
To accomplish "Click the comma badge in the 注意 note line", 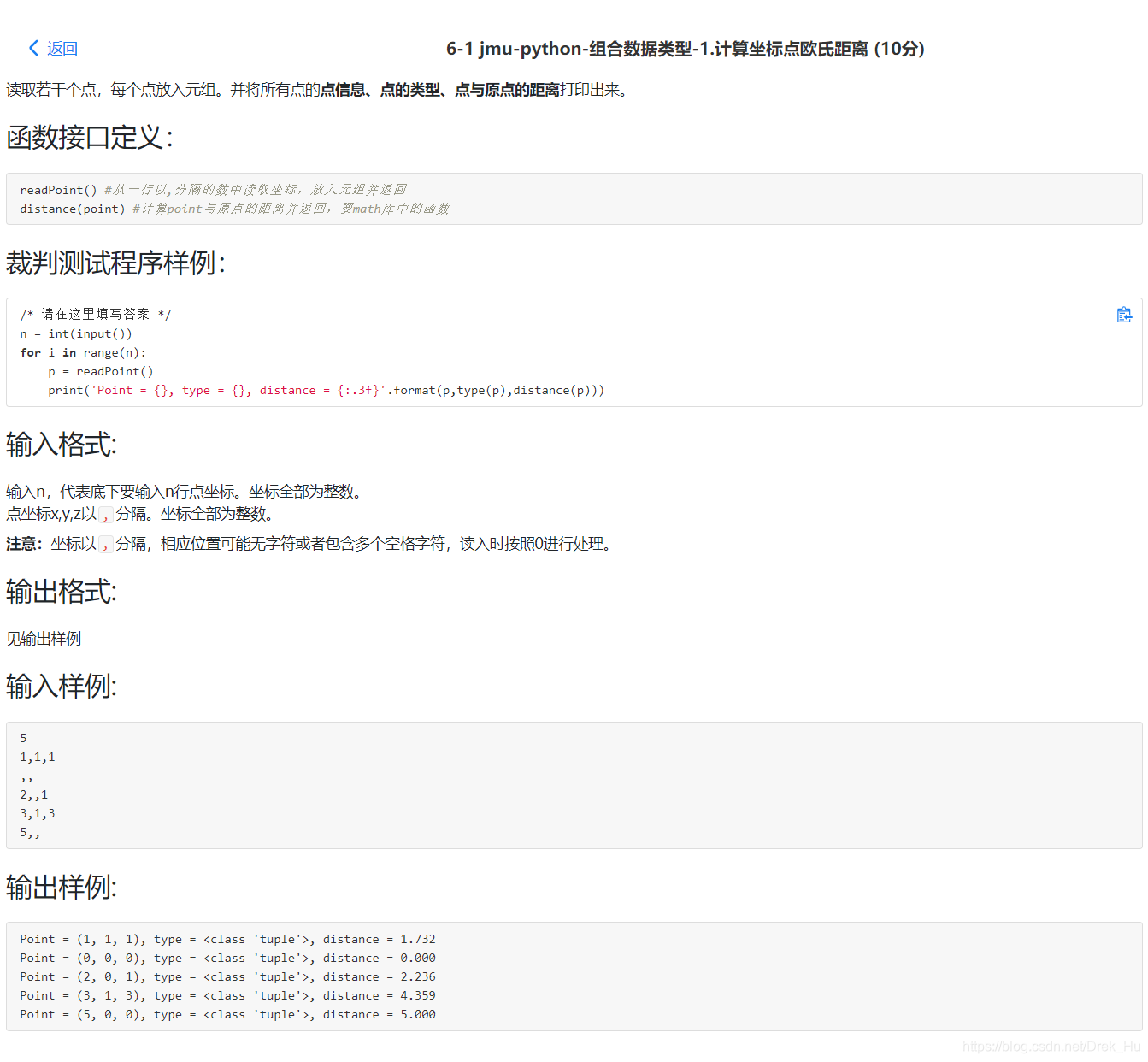I will 105,543.
